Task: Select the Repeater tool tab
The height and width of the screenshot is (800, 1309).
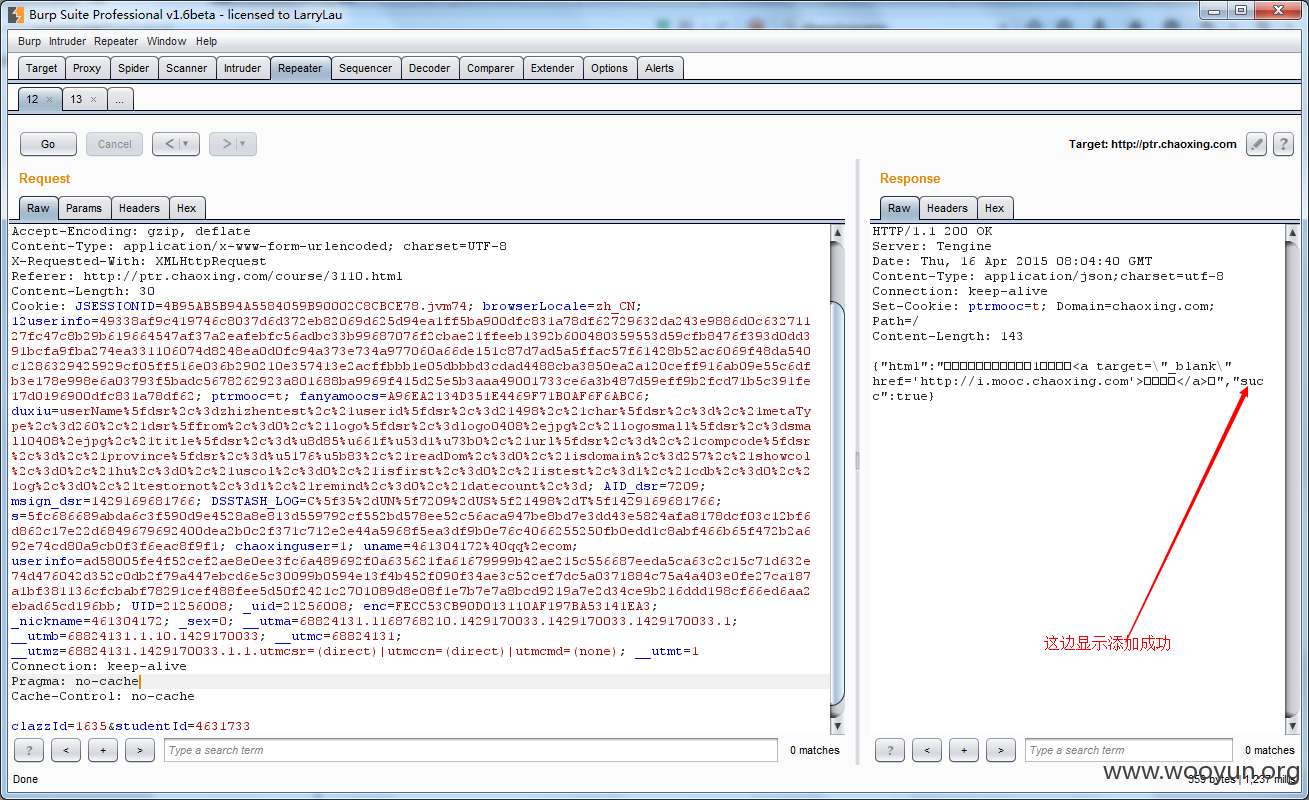Action: pos(300,68)
